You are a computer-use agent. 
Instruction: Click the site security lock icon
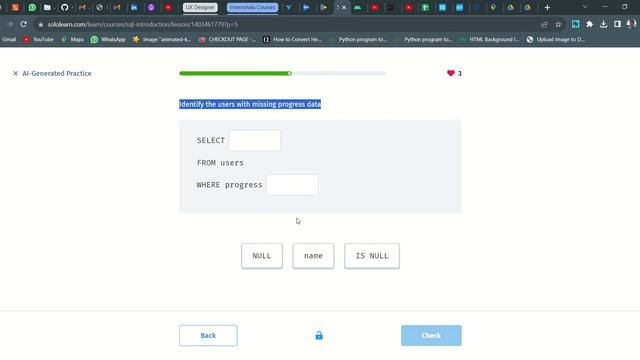40,24
